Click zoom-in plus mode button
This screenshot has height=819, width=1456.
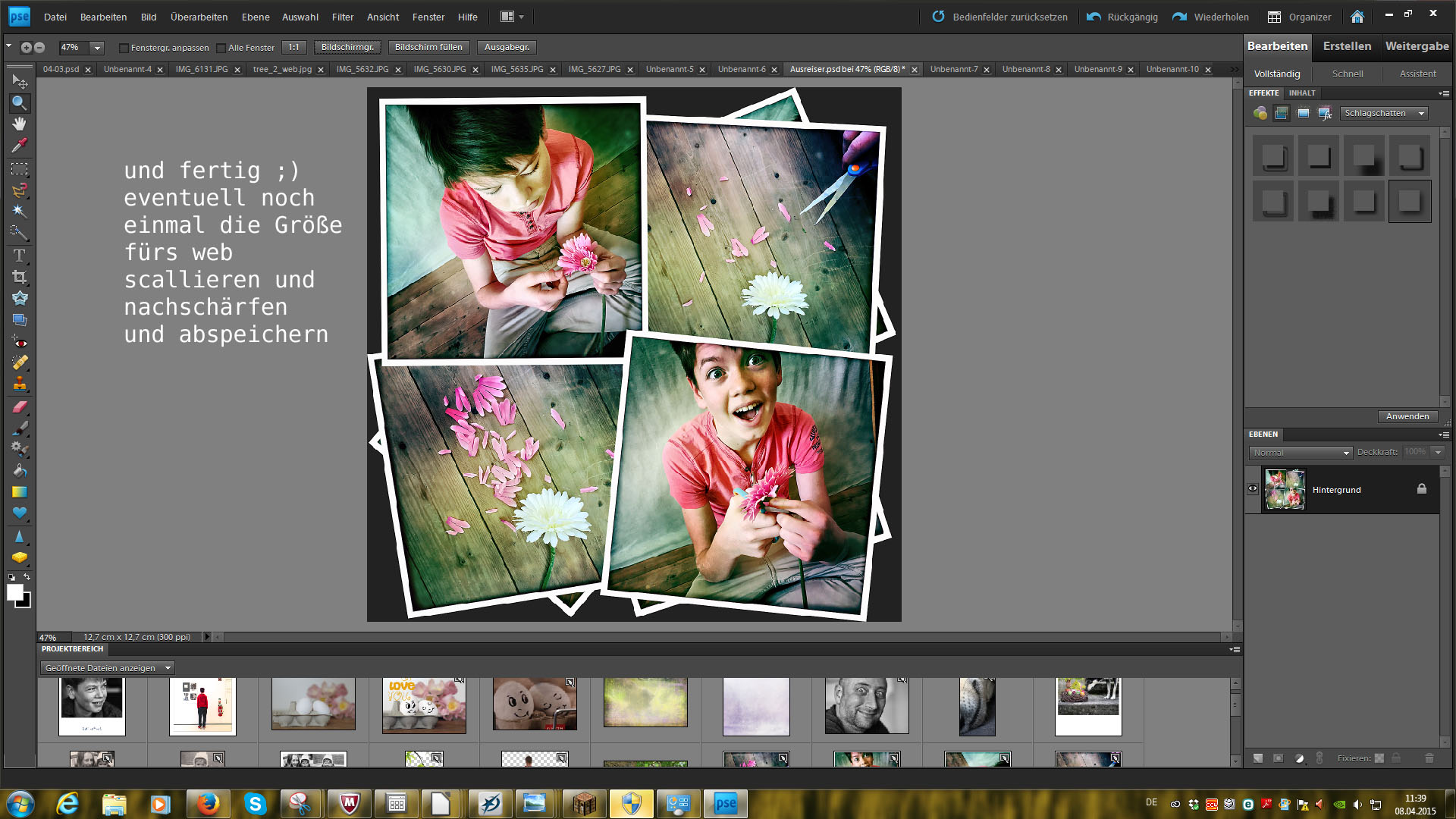coord(27,47)
